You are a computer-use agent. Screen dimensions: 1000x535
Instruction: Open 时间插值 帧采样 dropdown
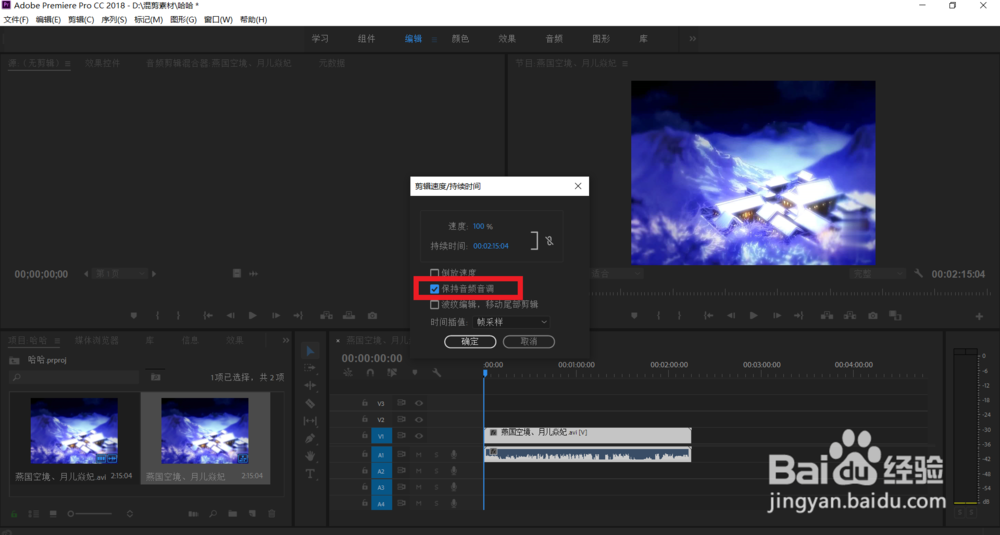(x=511, y=322)
